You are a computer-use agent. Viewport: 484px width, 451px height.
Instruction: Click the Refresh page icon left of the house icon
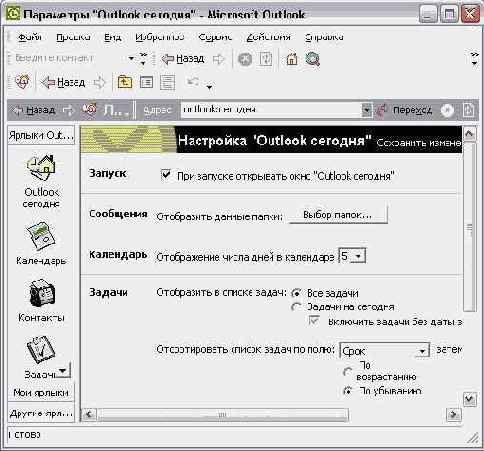click(x=266, y=60)
